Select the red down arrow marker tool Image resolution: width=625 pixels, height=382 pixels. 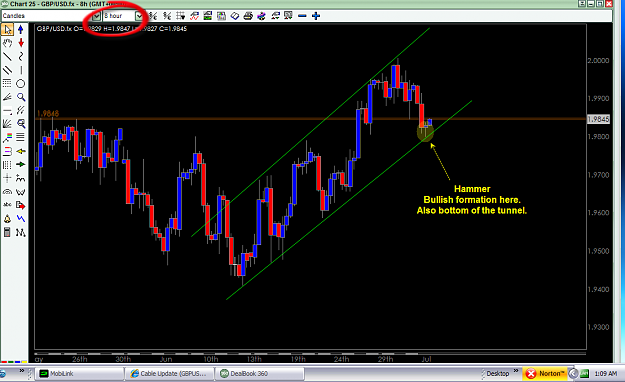(21, 43)
